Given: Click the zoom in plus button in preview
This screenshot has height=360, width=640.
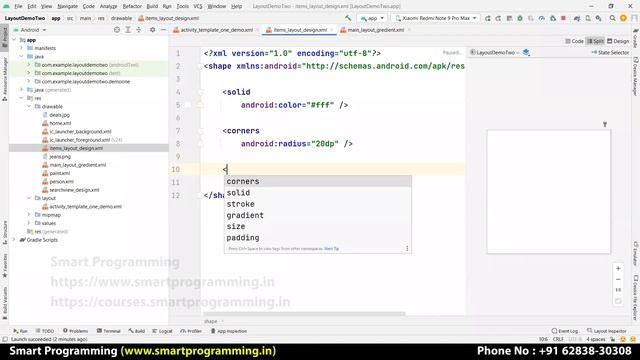Looking at the screenshot, I should (x=618, y=269).
